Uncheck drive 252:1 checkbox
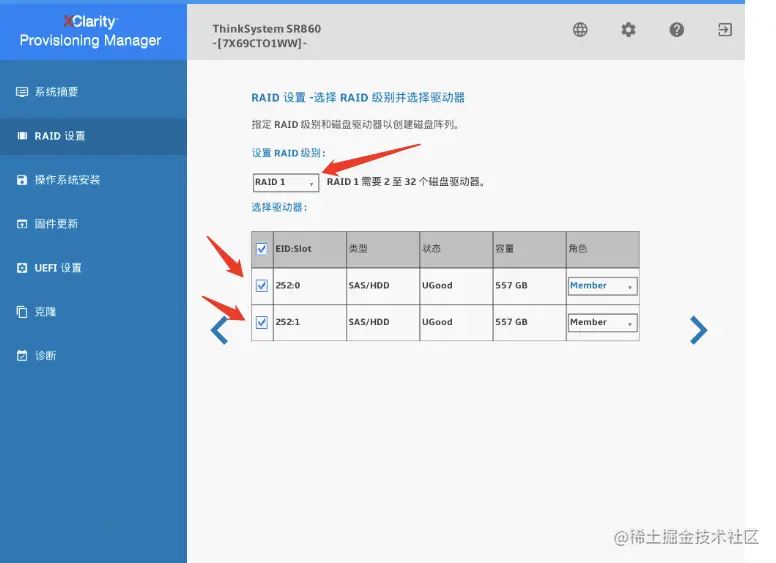This screenshot has height=563, width=776. (262, 323)
